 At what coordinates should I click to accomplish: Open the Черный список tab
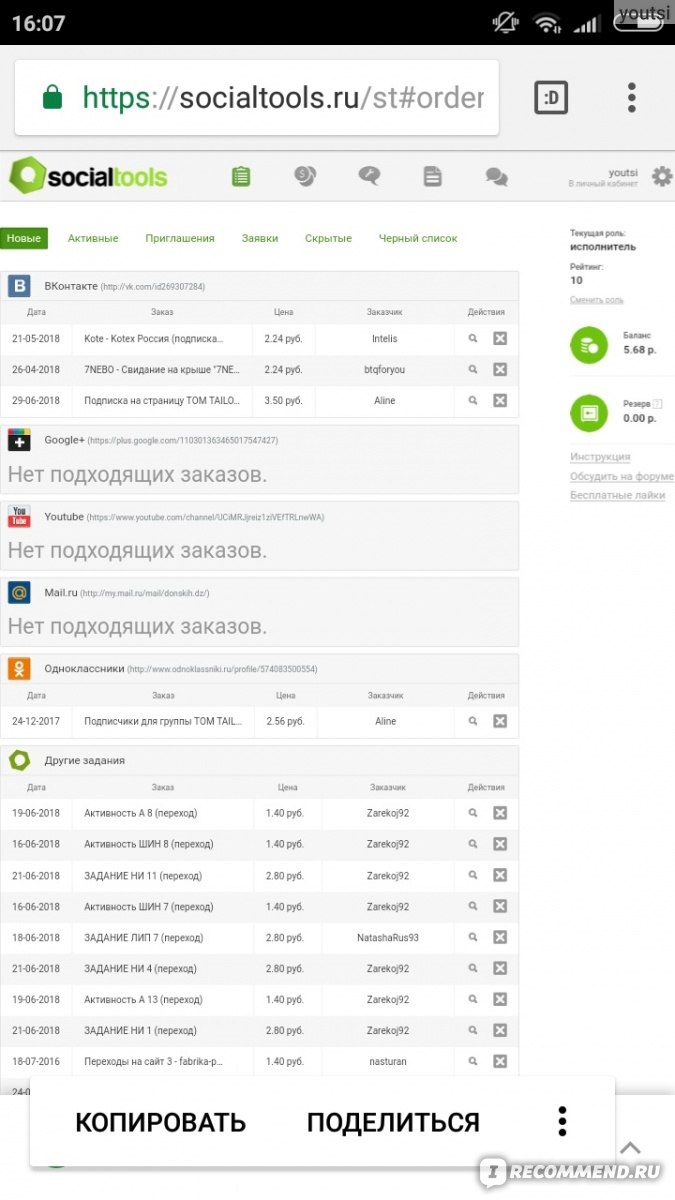pos(418,238)
